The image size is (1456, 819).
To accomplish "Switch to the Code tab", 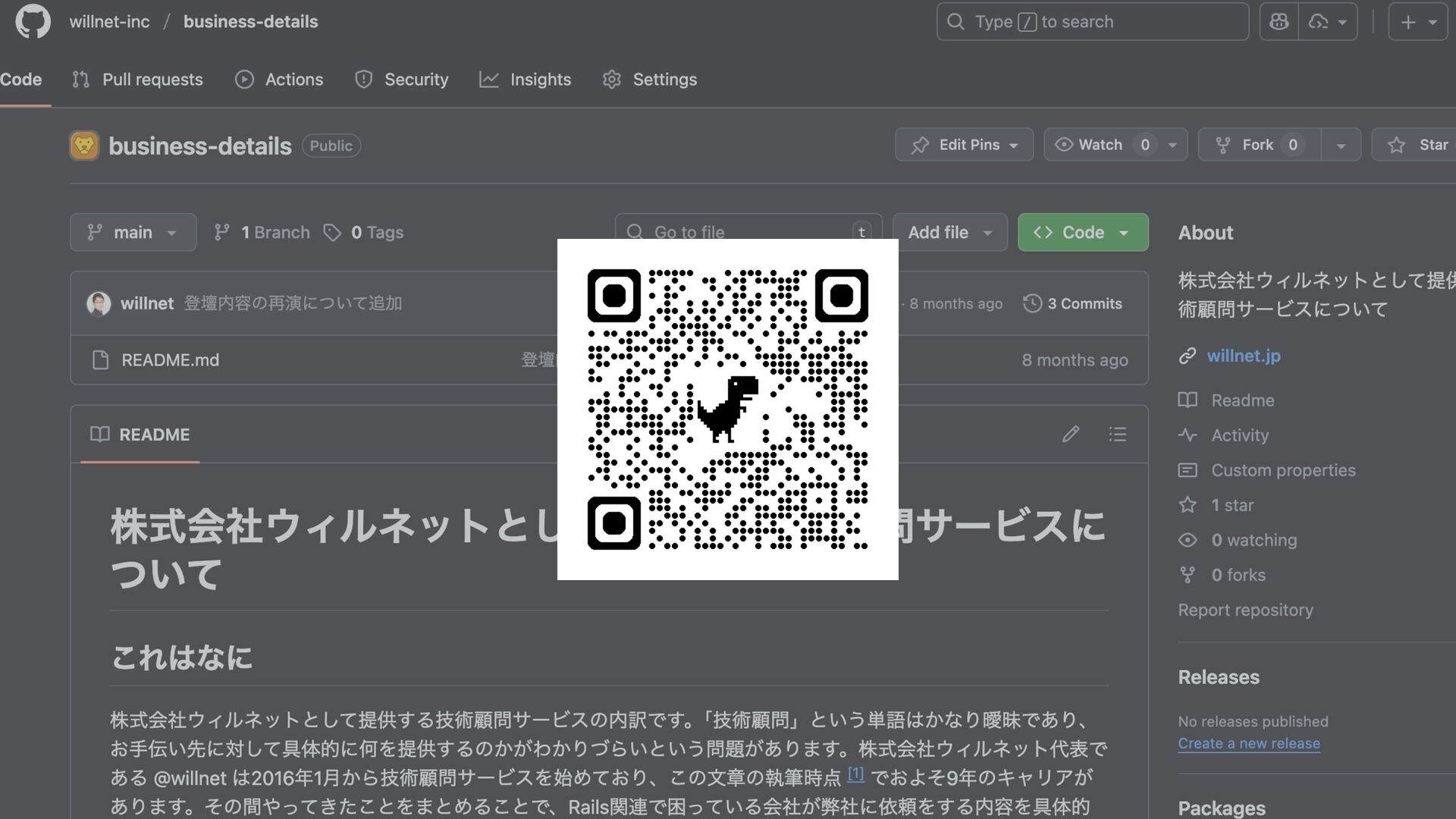I will (x=20, y=80).
